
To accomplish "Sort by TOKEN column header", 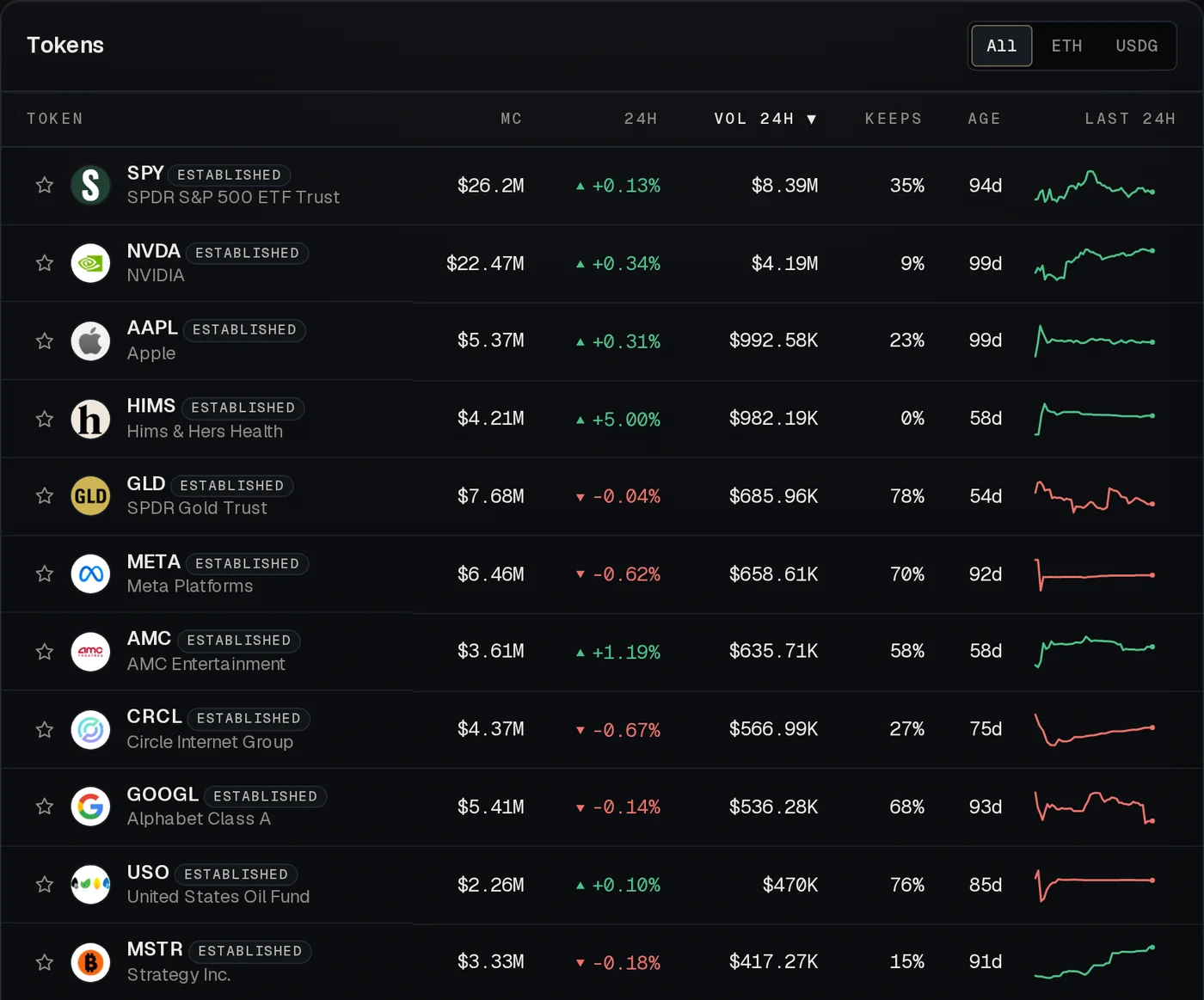I will (x=55, y=119).
